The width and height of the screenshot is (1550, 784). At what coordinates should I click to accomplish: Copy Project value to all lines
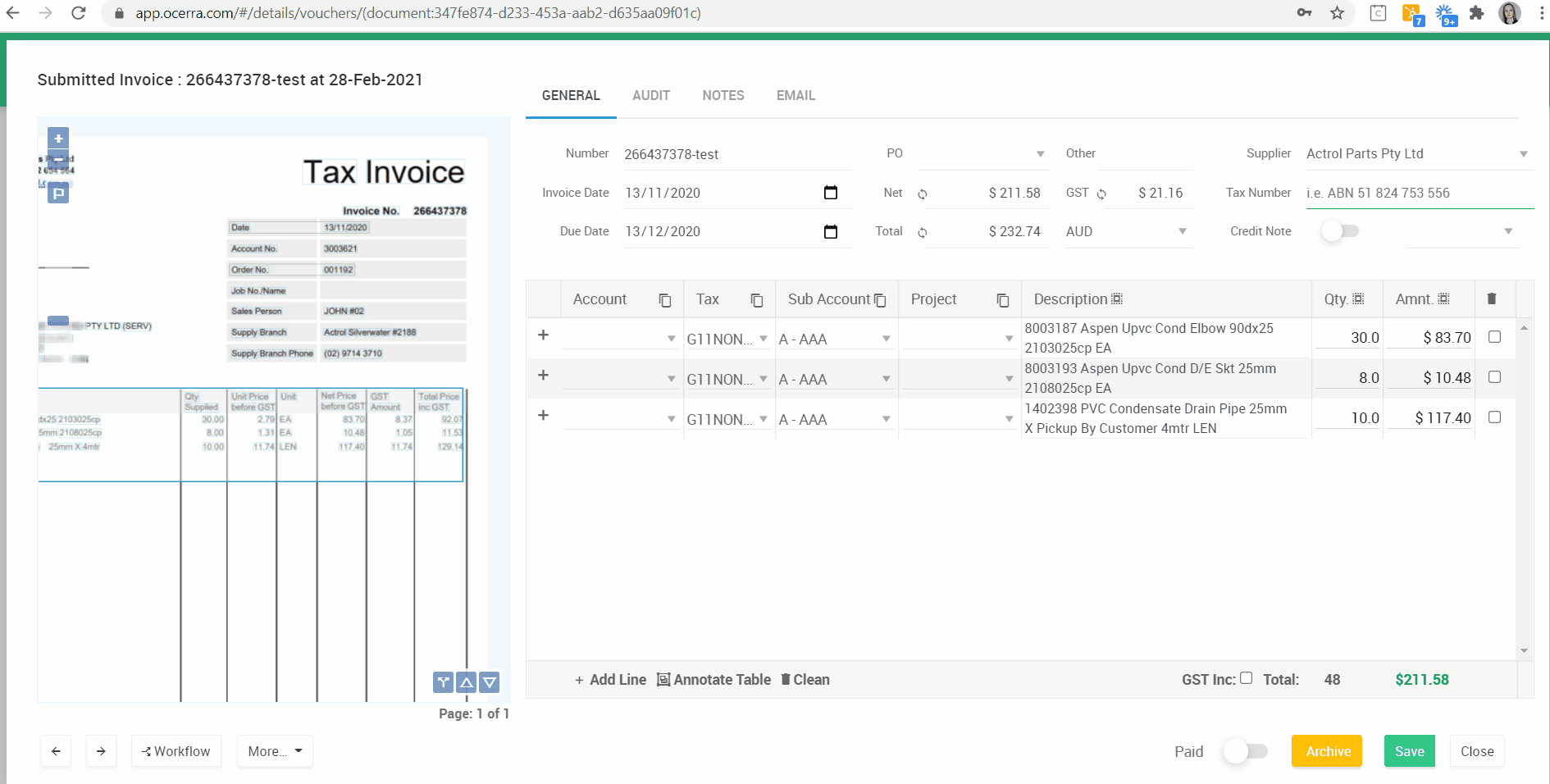(x=1003, y=301)
